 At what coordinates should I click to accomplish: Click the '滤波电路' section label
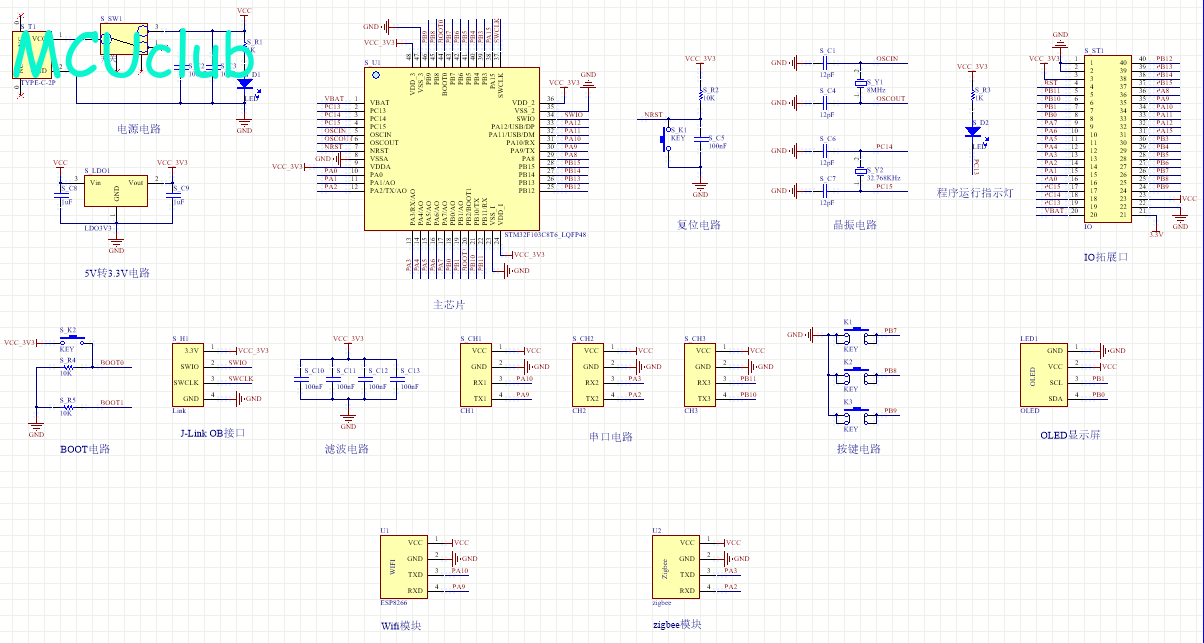click(x=347, y=449)
